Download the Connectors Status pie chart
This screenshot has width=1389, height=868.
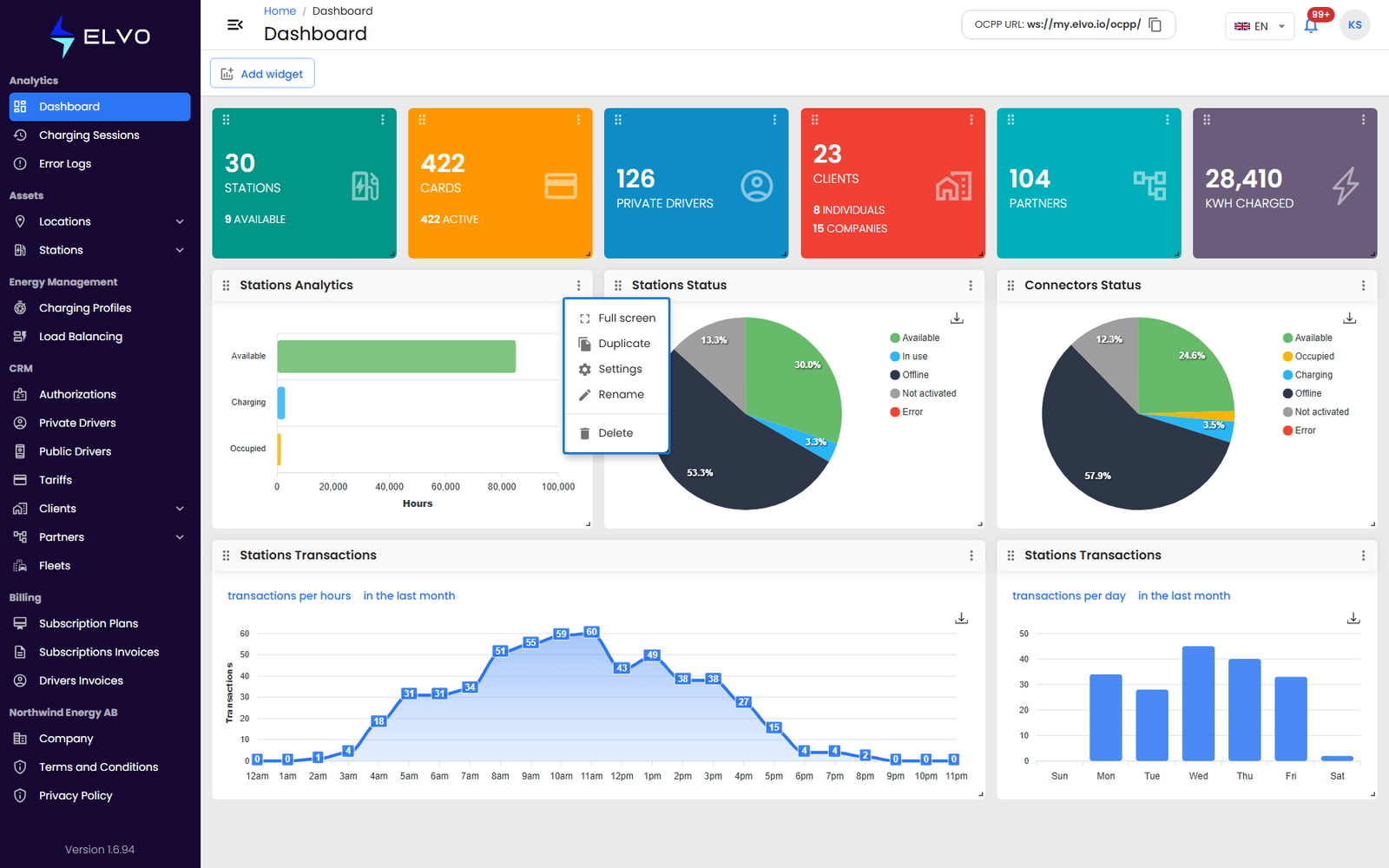point(1350,318)
